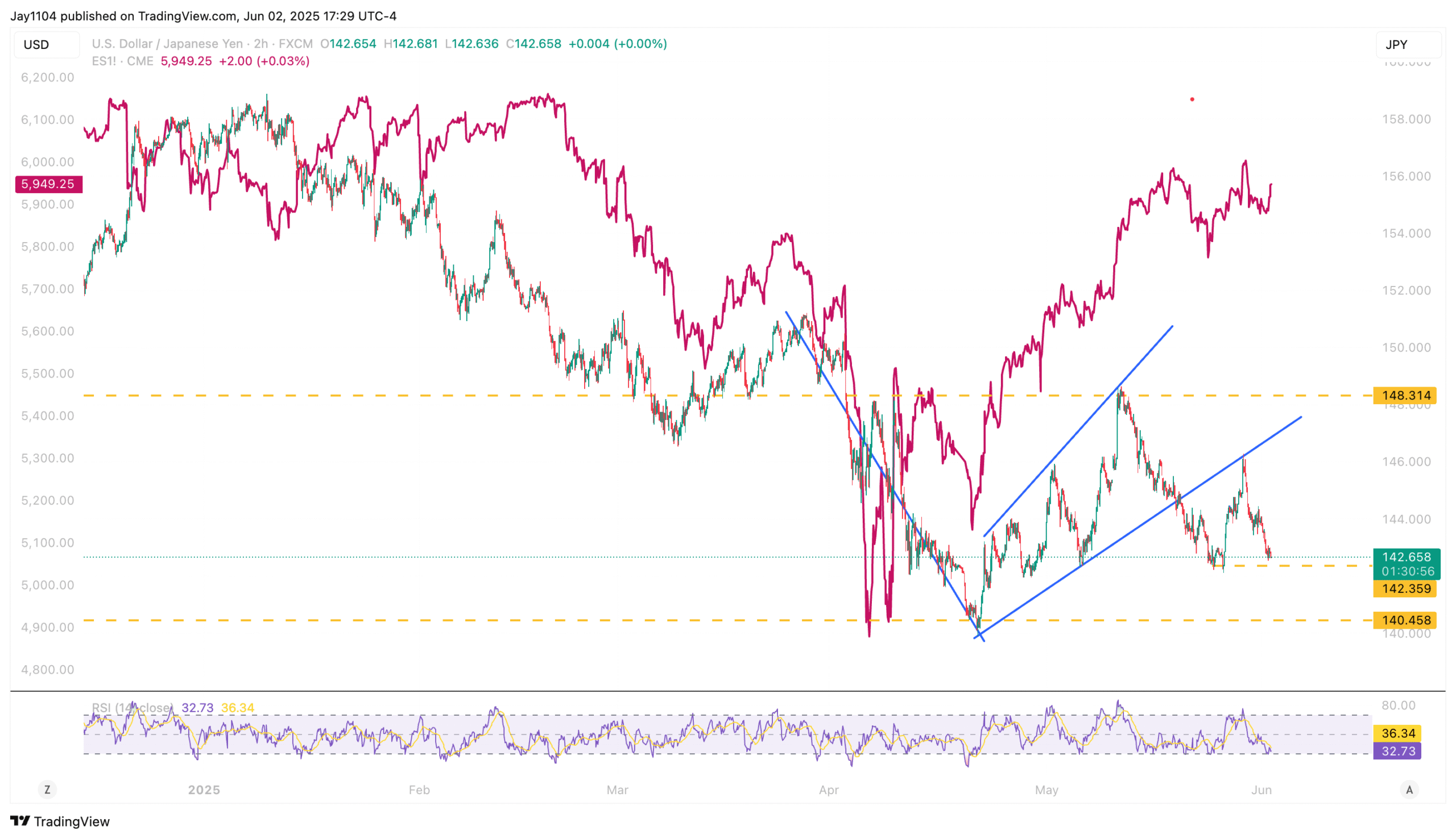
Task: Click the A auto-scale button
Action: point(1409,790)
